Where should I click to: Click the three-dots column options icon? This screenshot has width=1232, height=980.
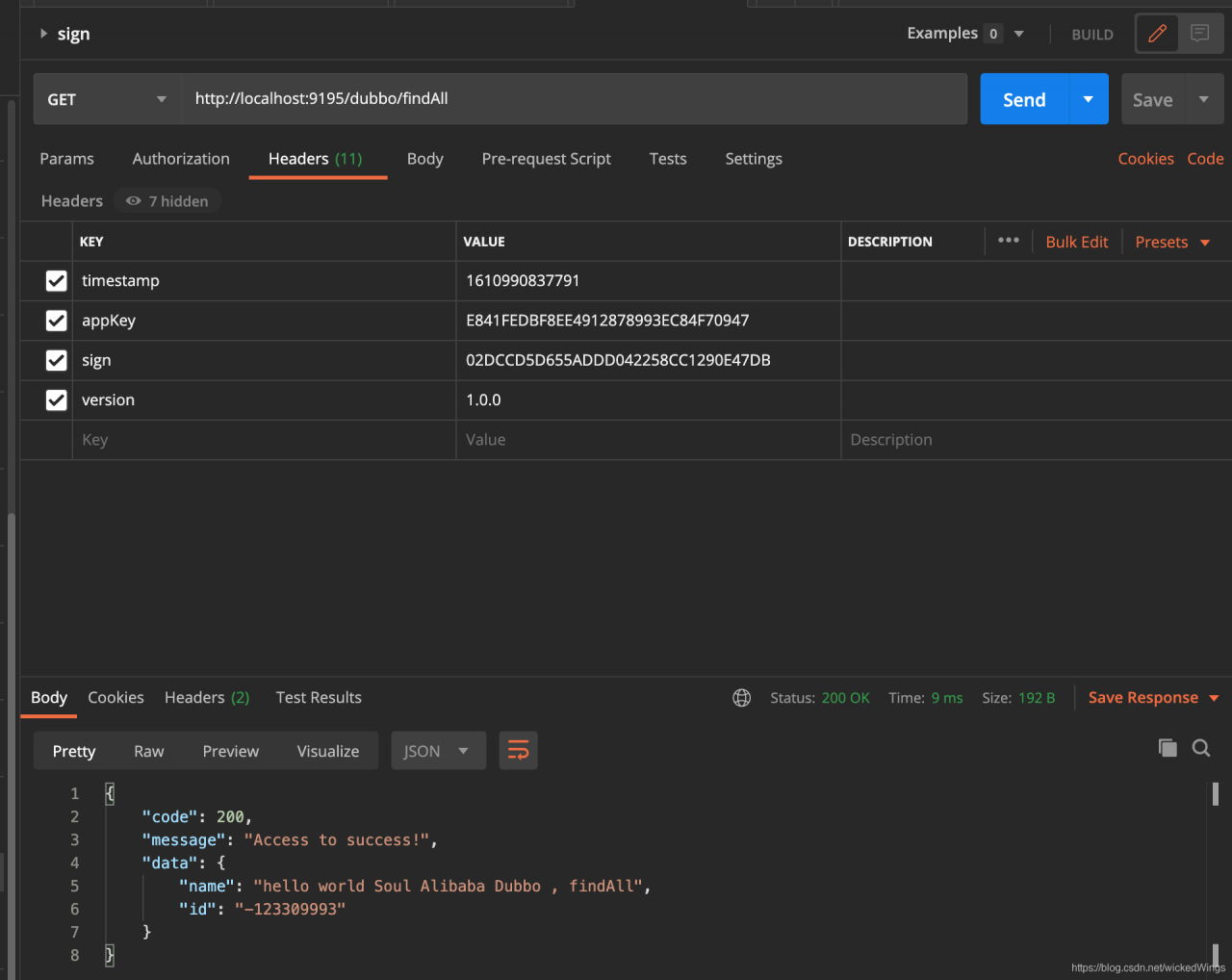click(x=1009, y=241)
